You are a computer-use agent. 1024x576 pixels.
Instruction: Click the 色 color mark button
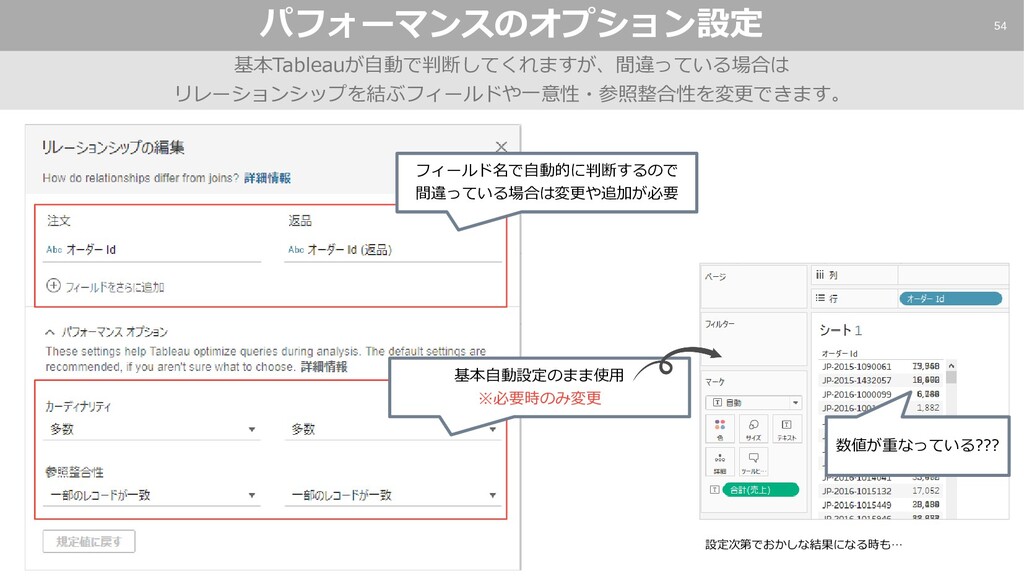720,429
